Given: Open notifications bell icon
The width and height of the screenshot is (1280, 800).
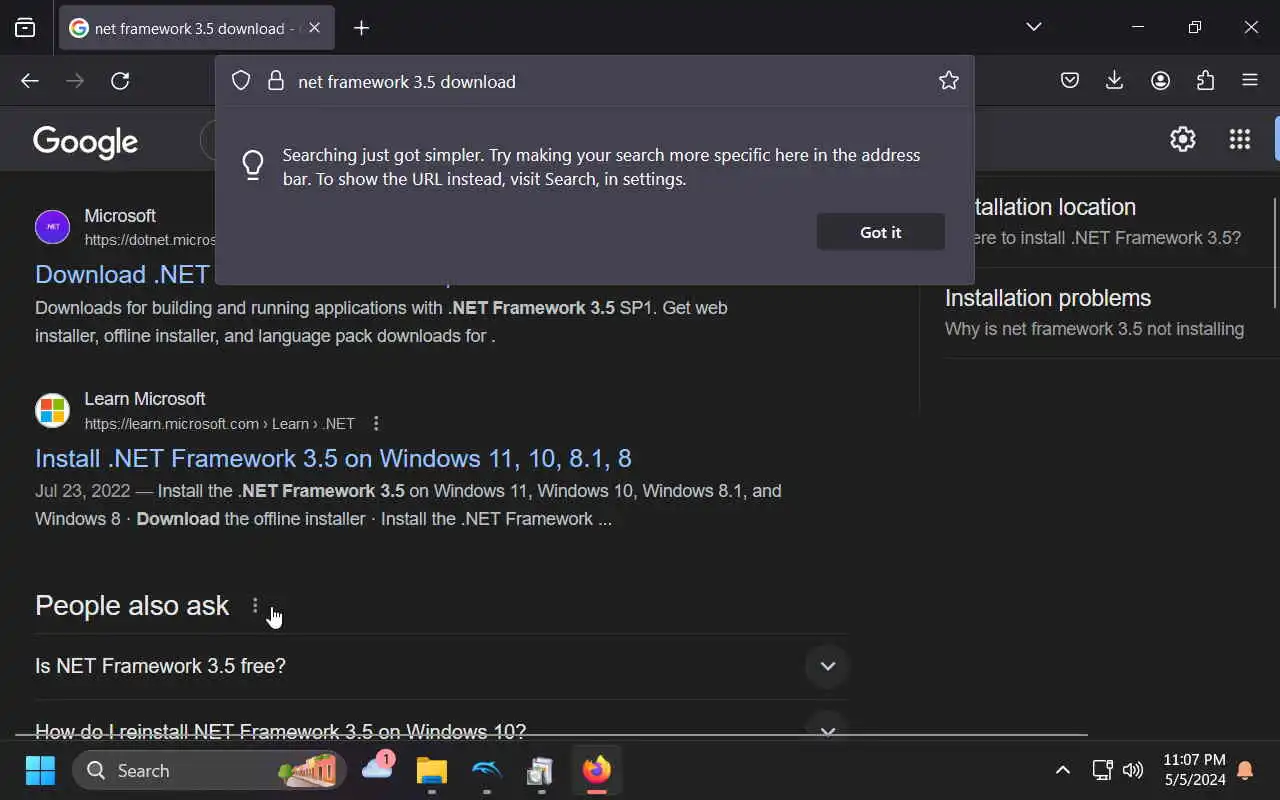Looking at the screenshot, I should pos(1245,770).
